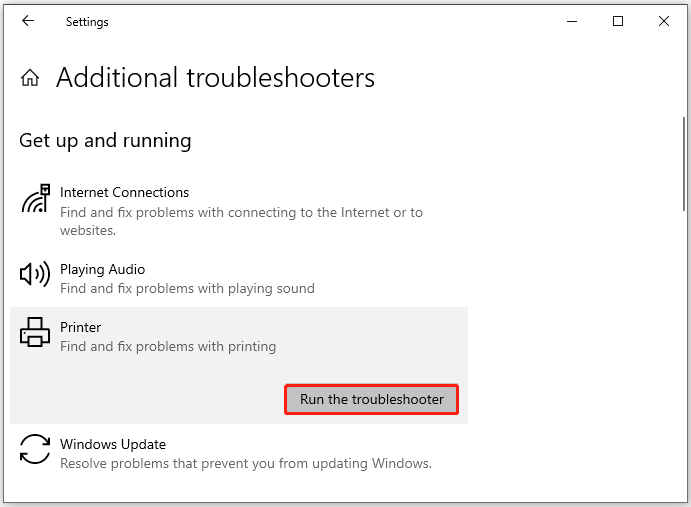The width and height of the screenshot is (691, 507).
Task: Run the troubleshooter for Printer
Action: coord(372,399)
